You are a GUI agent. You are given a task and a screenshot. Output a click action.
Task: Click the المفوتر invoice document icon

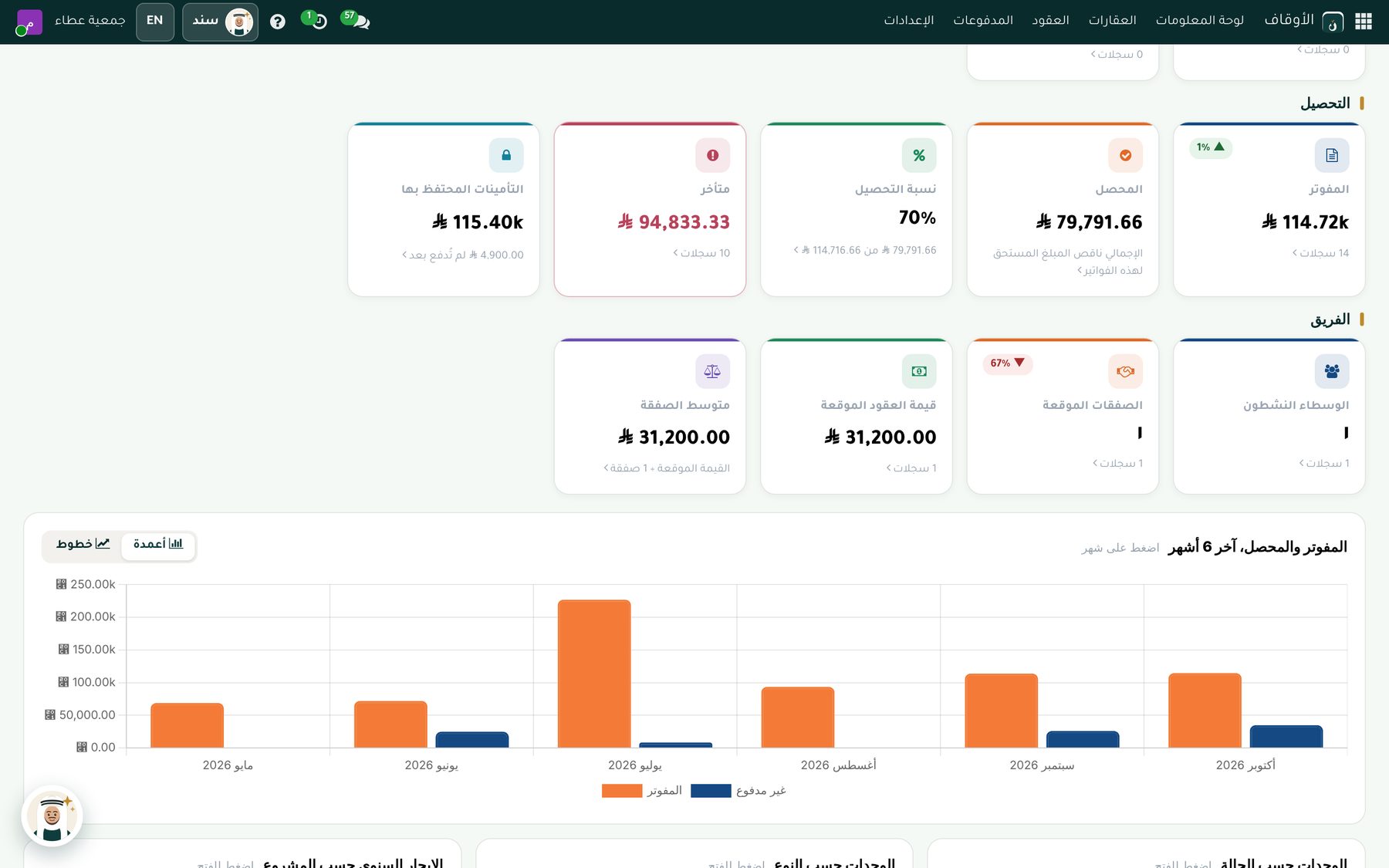tap(1332, 155)
